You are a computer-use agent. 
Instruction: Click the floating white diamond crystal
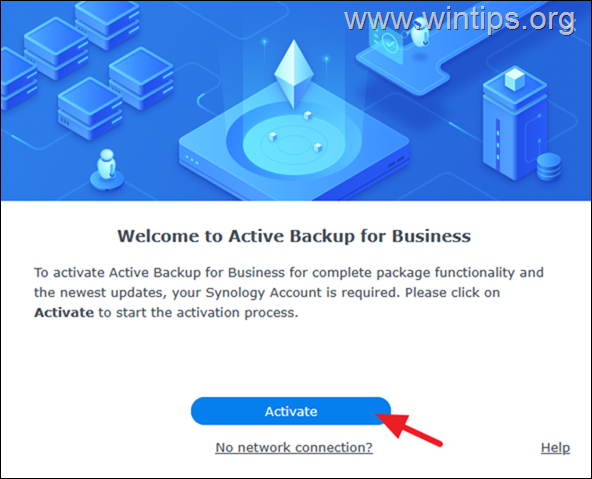(294, 74)
